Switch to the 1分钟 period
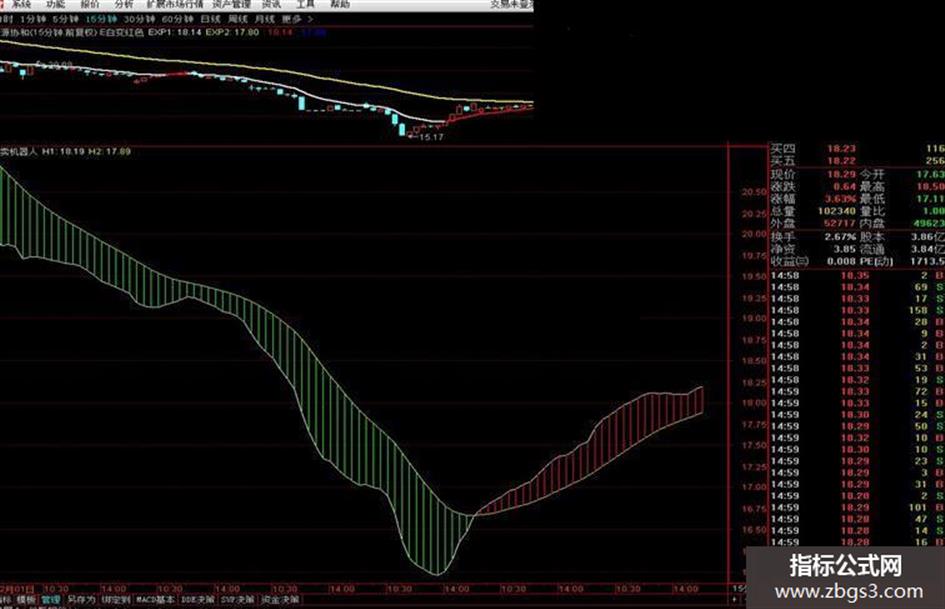 point(33,19)
